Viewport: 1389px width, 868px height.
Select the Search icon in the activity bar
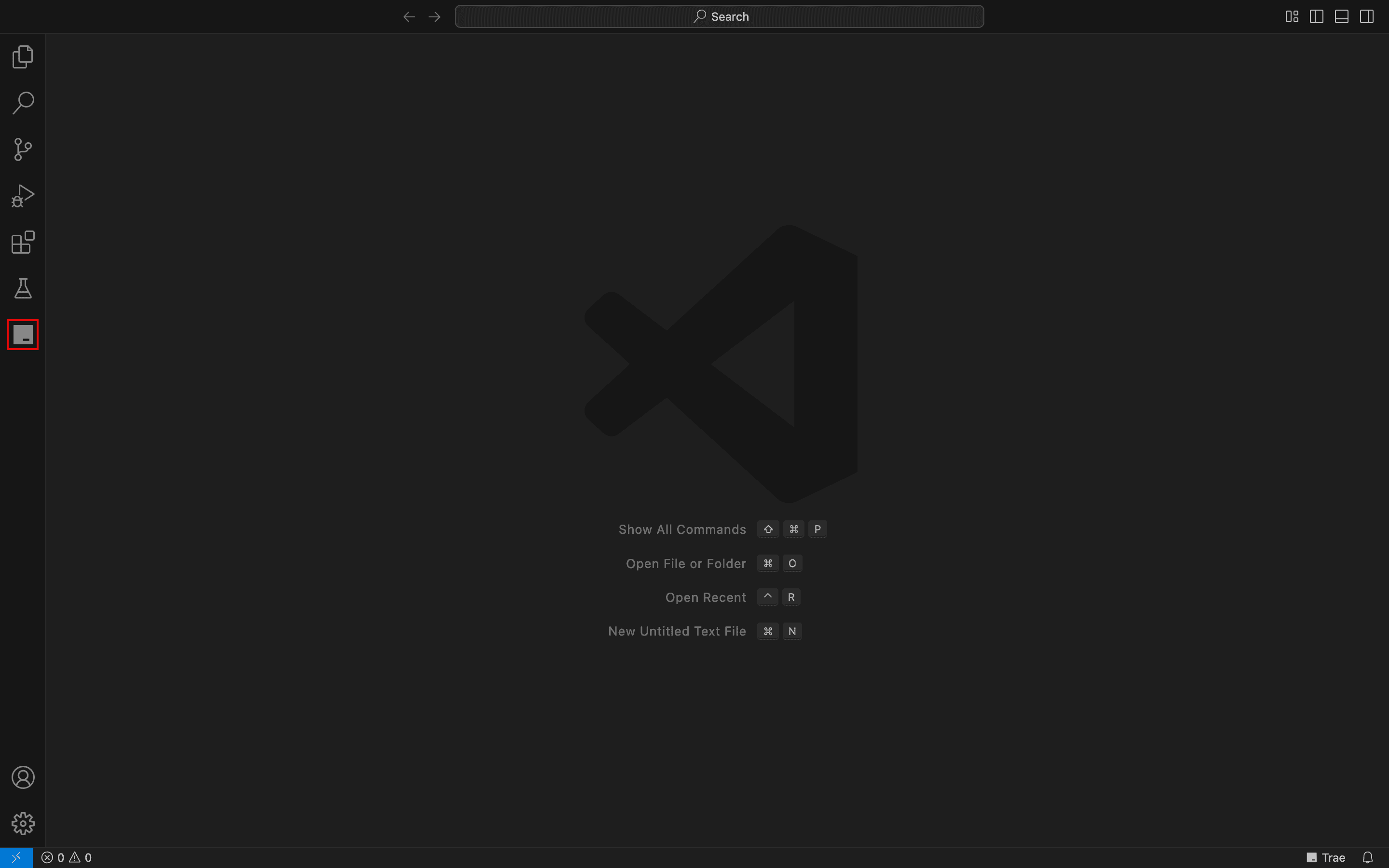pyautogui.click(x=22, y=103)
